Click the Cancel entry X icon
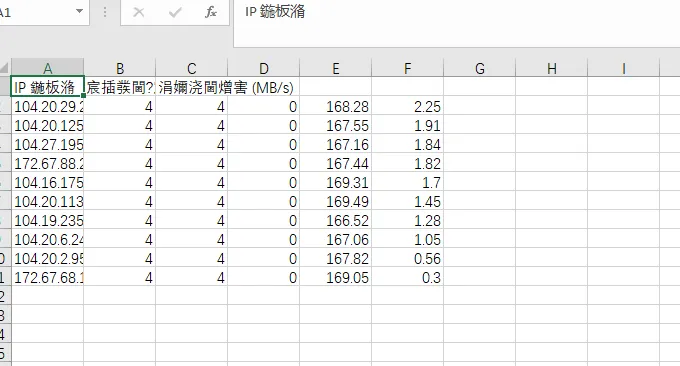The height and width of the screenshot is (366, 680). pos(139,12)
